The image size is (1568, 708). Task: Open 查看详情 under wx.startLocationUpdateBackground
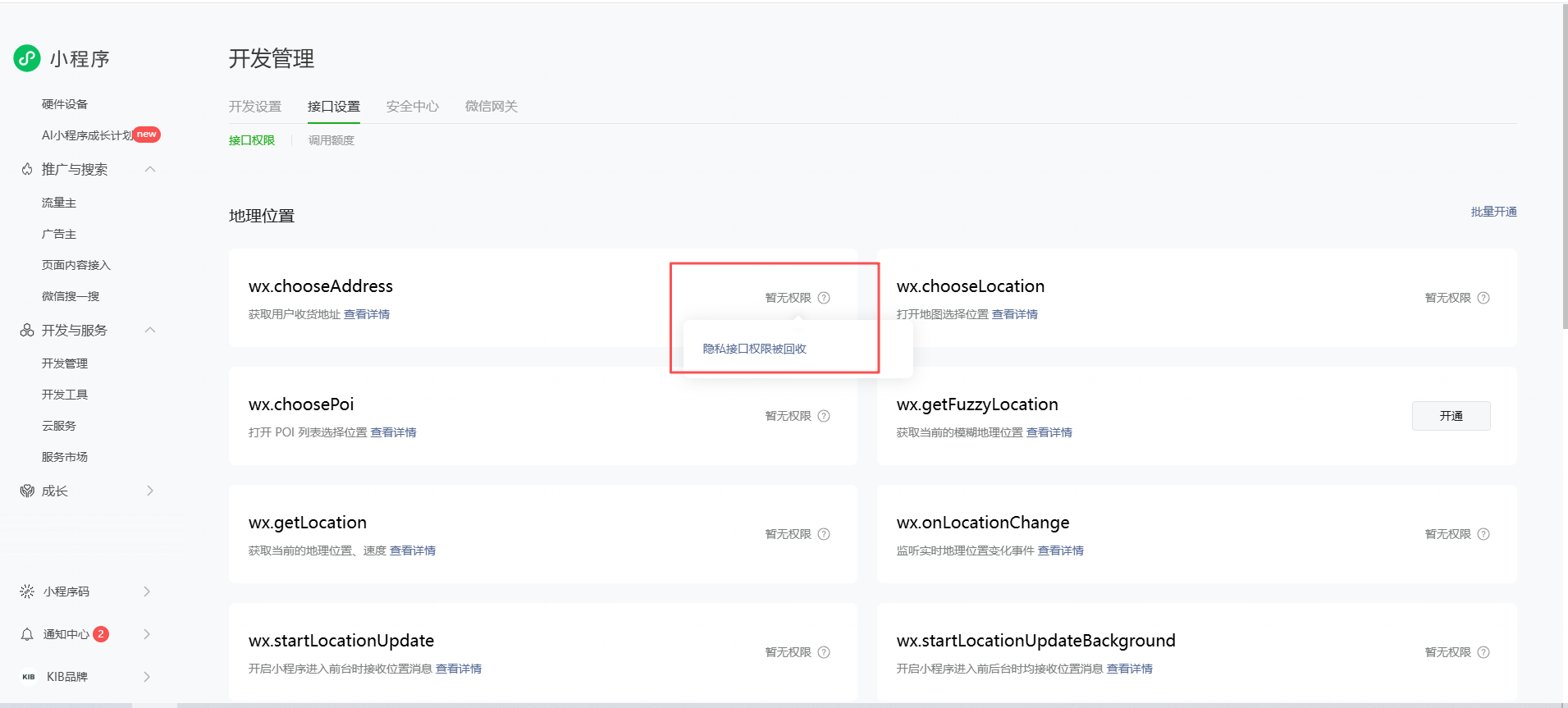pyautogui.click(x=1130, y=669)
